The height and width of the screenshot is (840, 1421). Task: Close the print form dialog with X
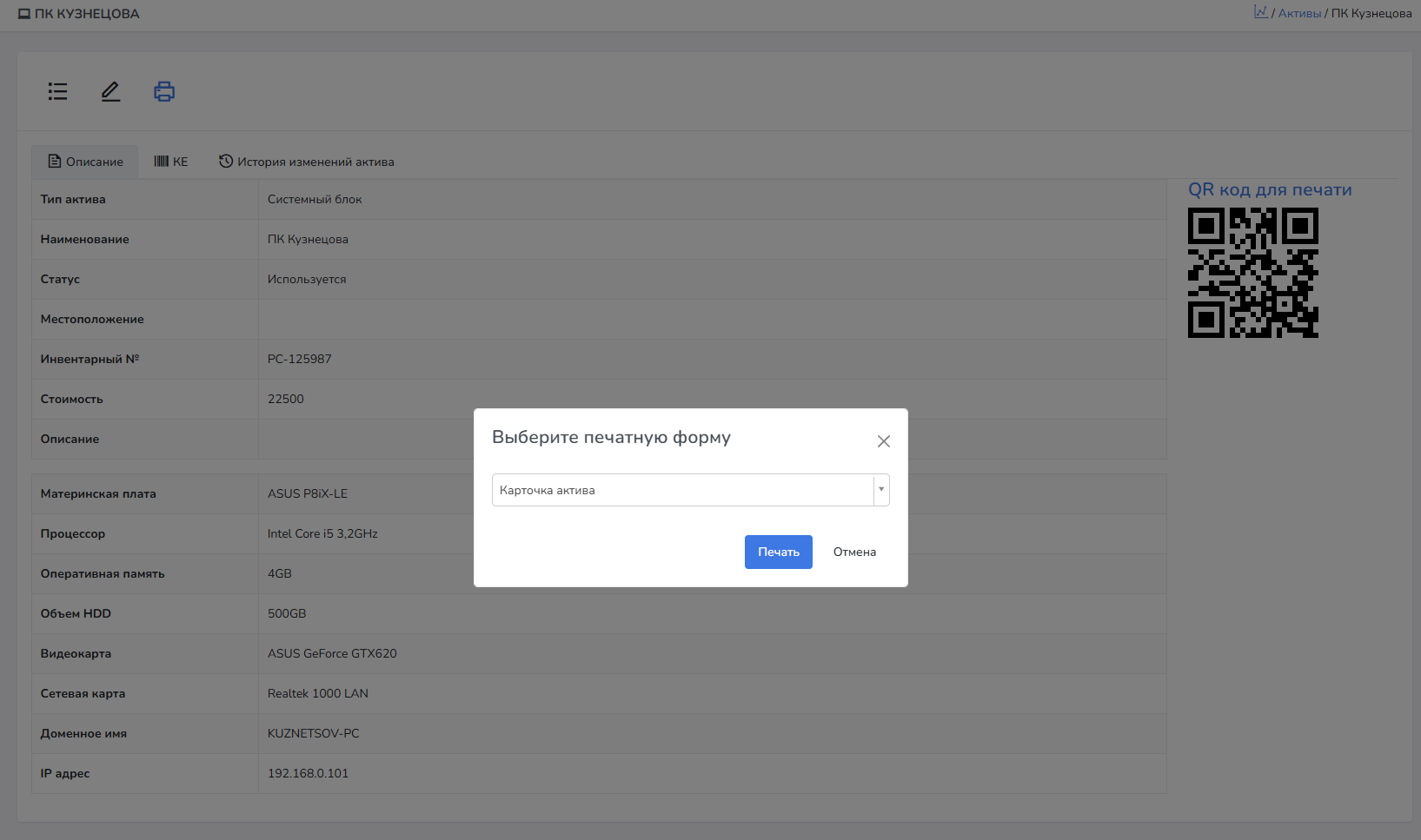click(883, 441)
